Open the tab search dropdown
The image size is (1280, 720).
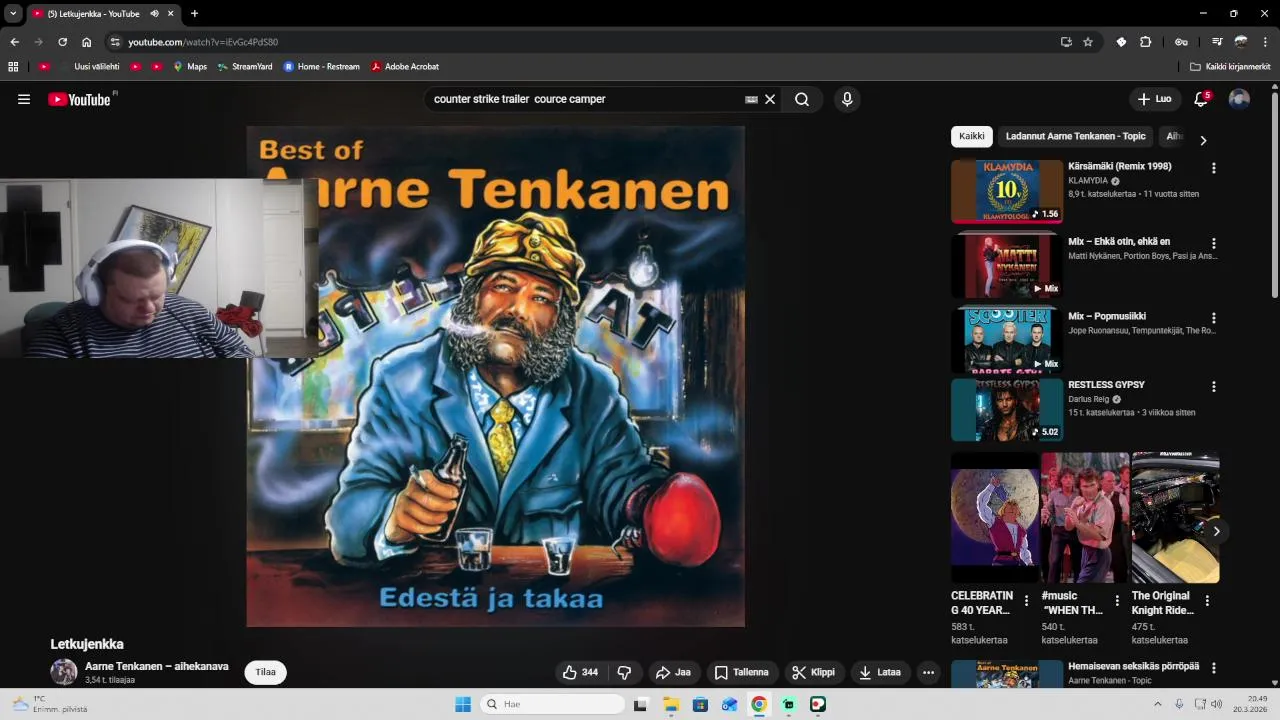pyautogui.click(x=13, y=14)
